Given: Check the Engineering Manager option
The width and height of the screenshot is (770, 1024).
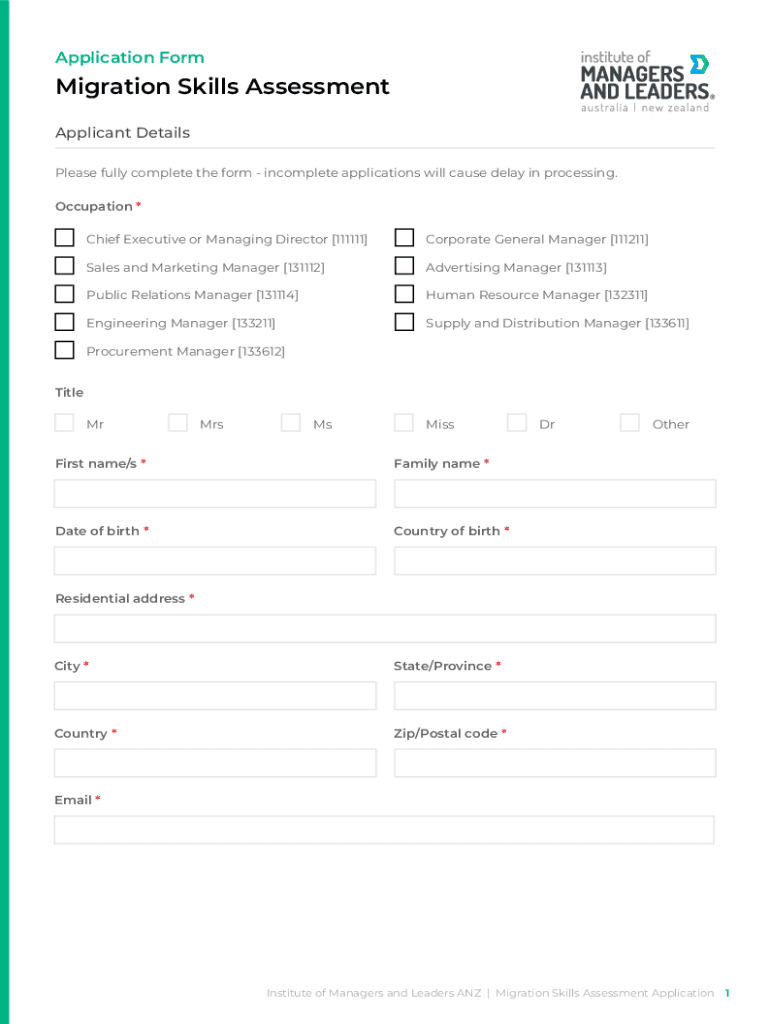Looking at the screenshot, I should coord(65,322).
